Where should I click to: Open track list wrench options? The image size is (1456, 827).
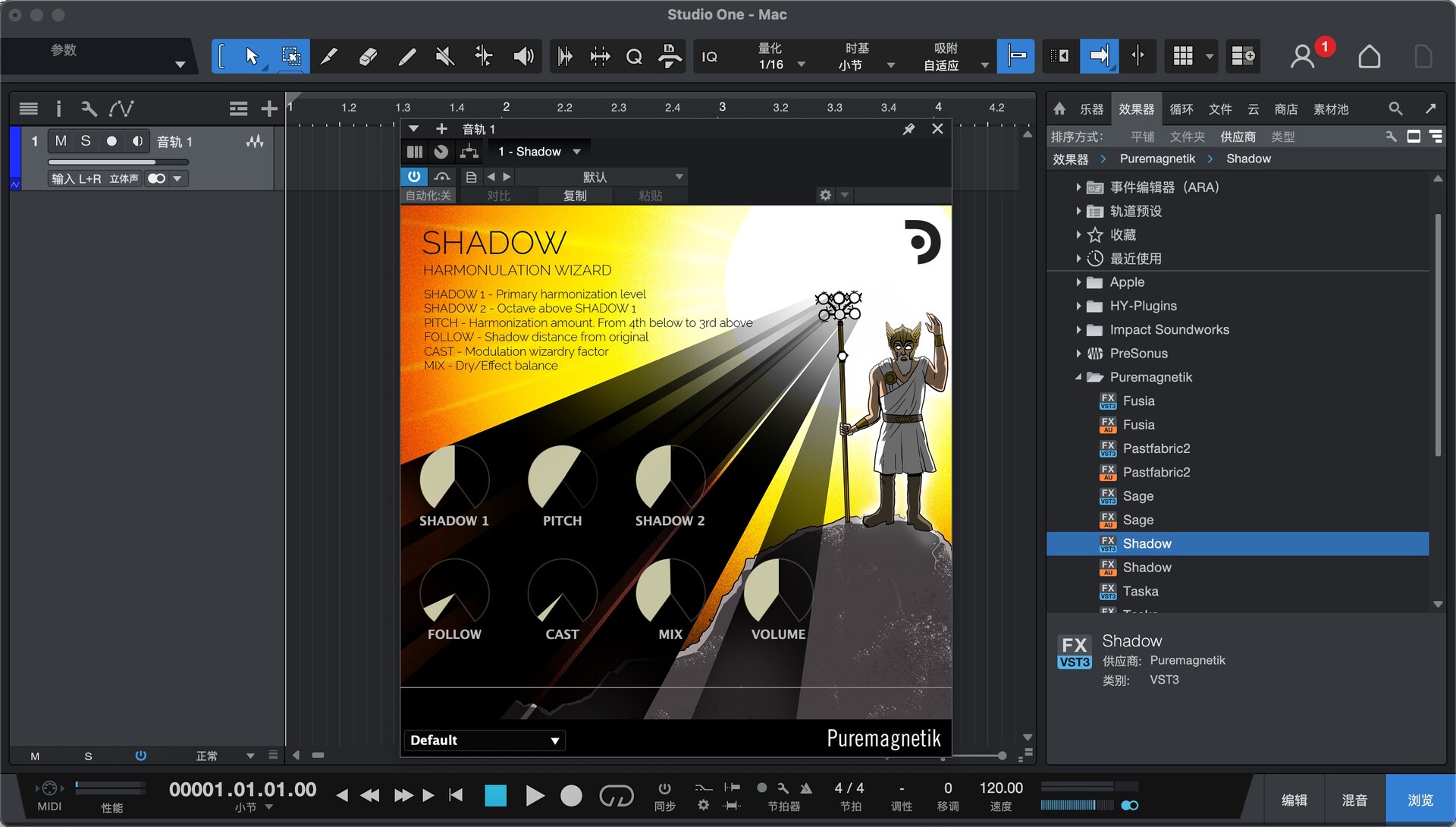[x=89, y=109]
